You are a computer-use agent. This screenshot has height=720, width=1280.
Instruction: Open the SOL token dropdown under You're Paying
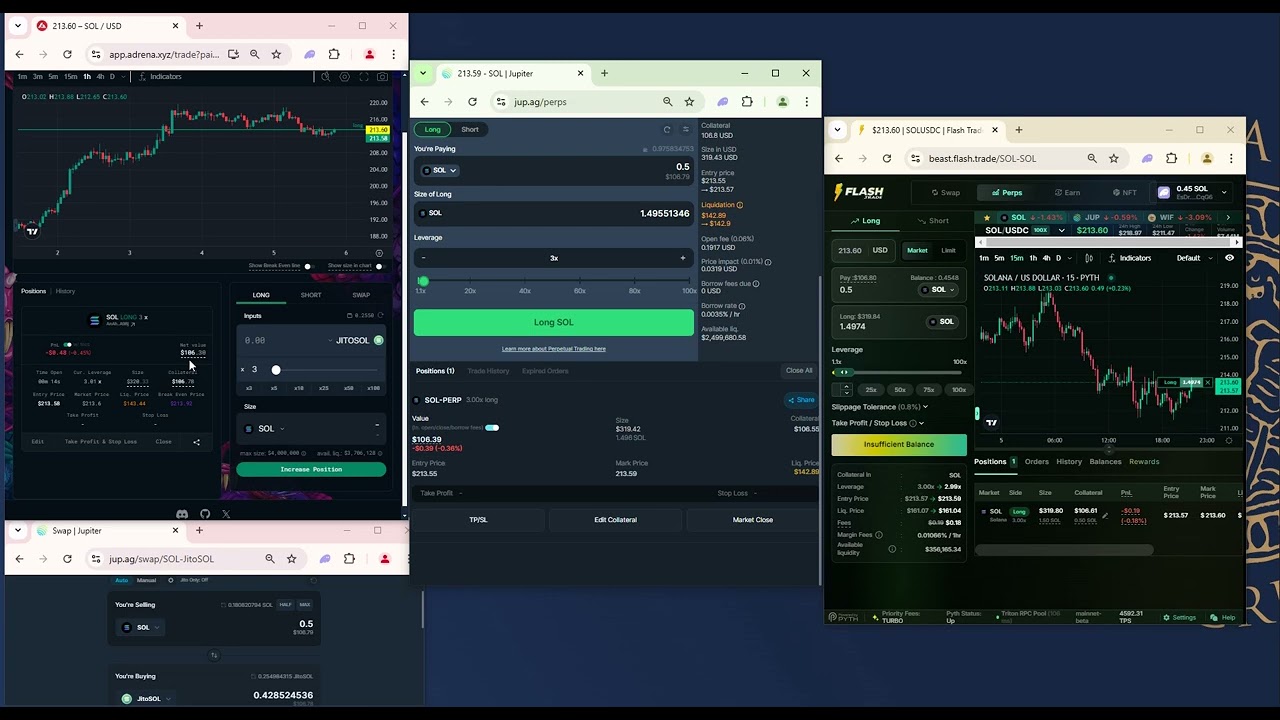(x=438, y=170)
